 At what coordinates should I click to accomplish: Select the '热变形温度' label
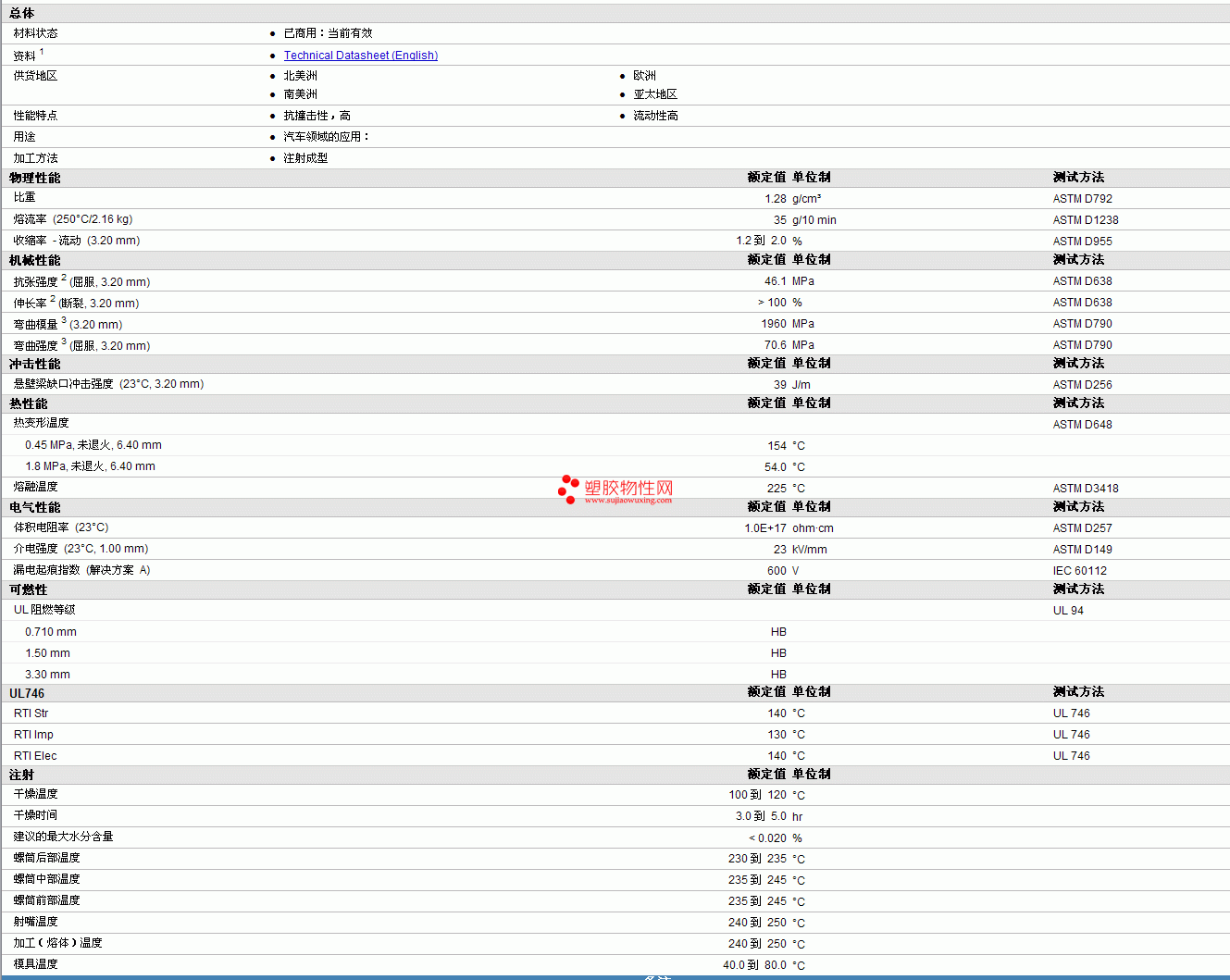pos(41,423)
